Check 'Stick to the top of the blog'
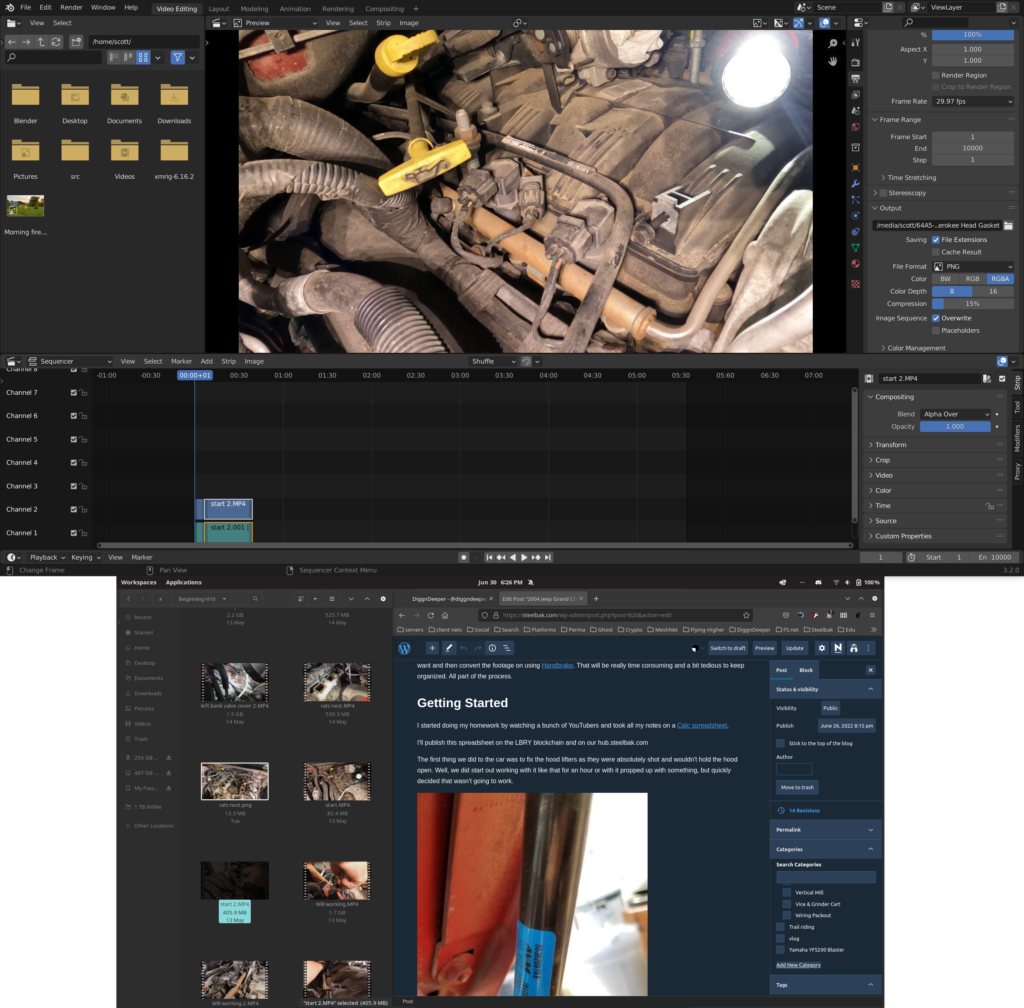 pos(780,743)
